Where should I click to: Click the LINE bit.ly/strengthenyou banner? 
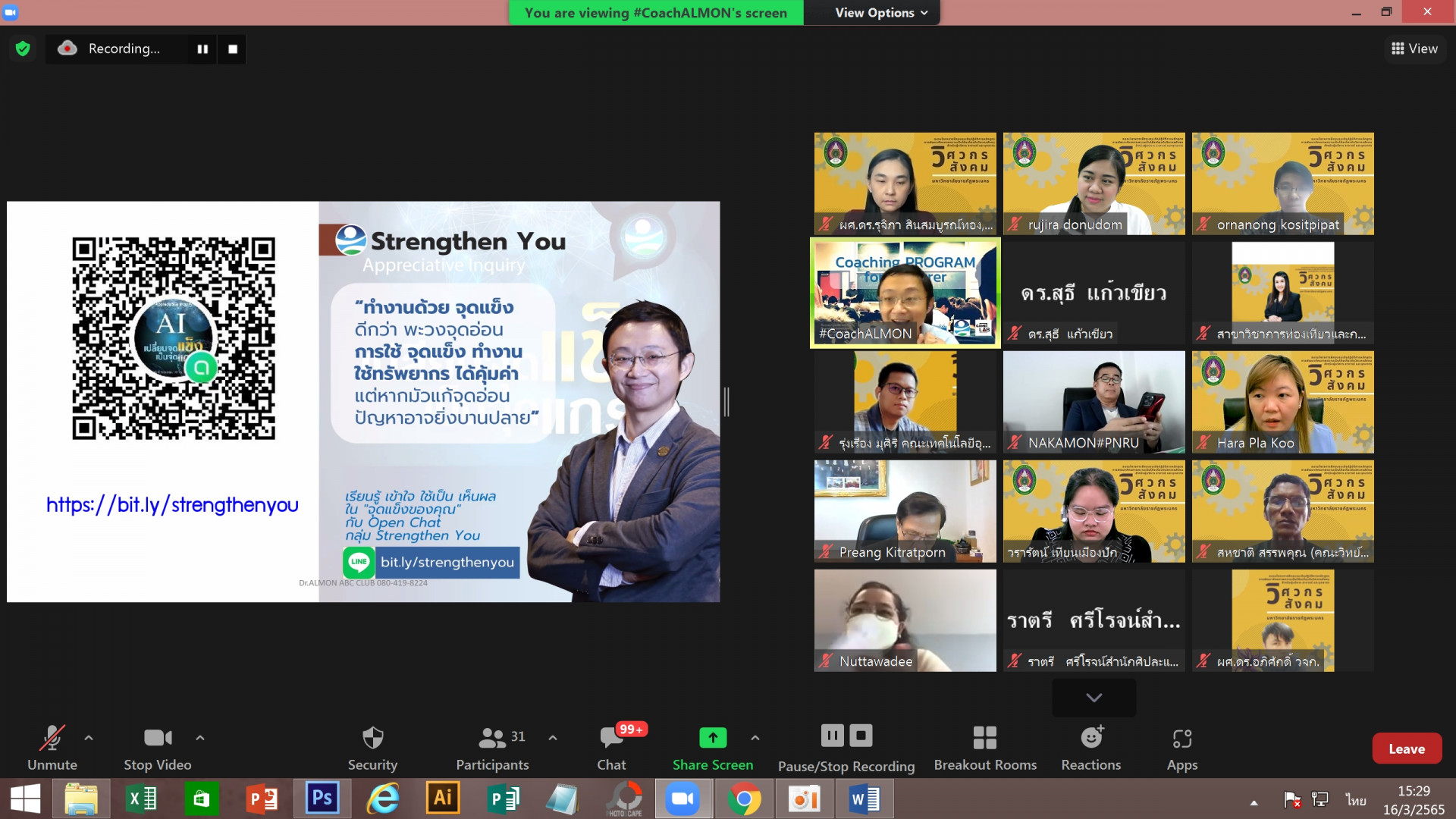pos(431,562)
